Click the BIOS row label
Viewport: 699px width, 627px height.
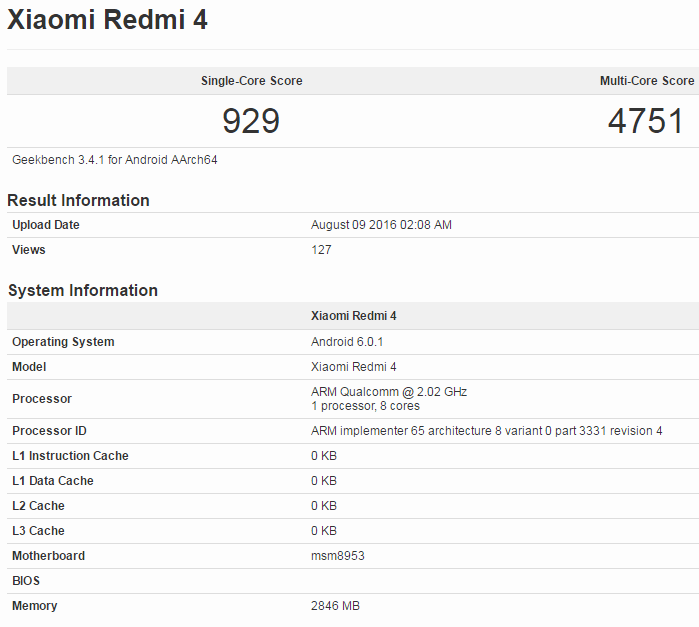pos(26,581)
